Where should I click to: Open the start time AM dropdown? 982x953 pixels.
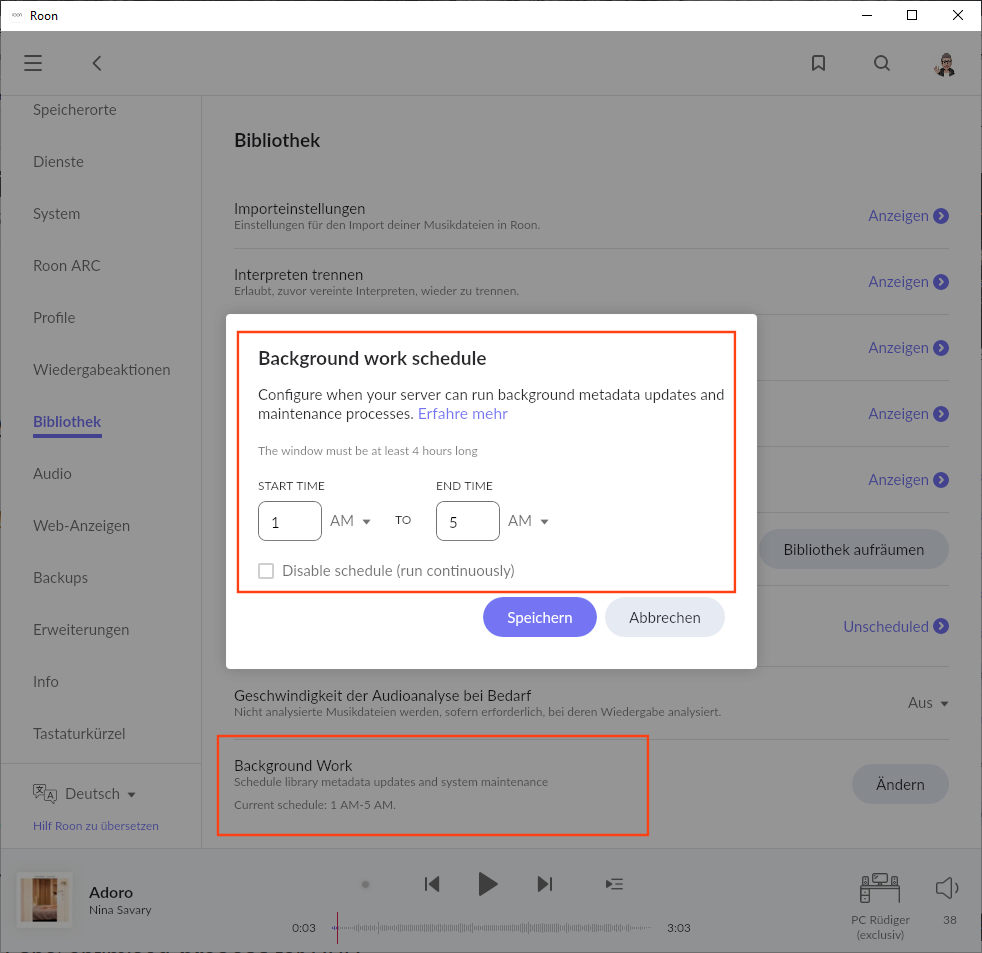(350, 521)
